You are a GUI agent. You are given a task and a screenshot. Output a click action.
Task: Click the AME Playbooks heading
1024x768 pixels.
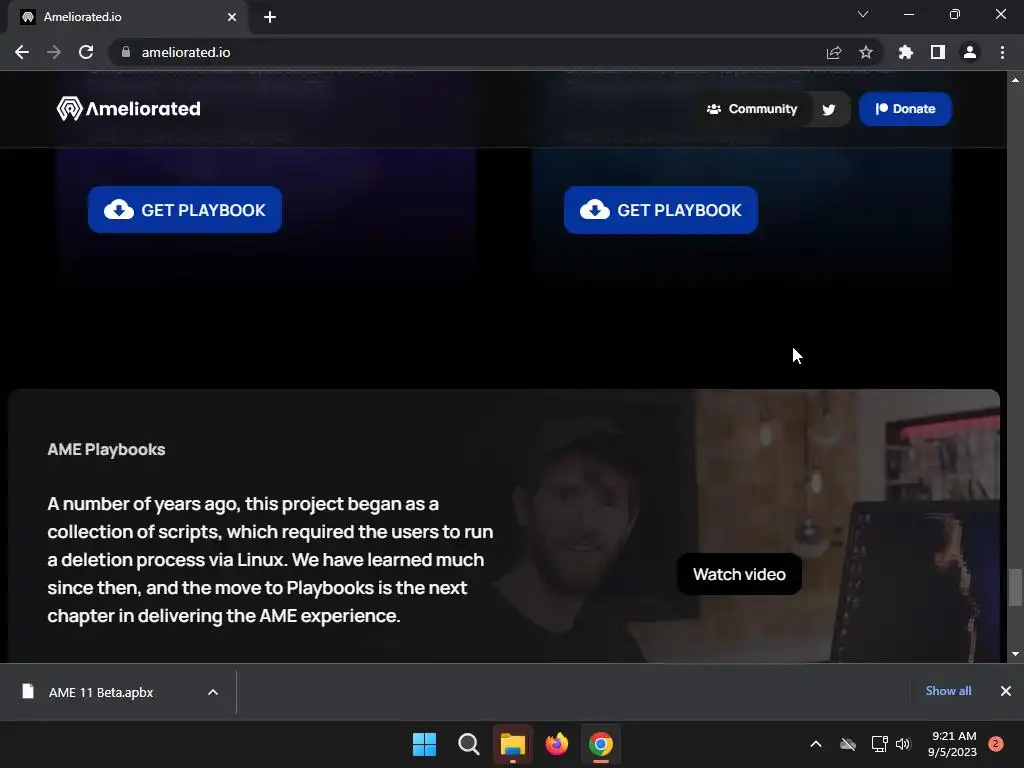coord(106,449)
